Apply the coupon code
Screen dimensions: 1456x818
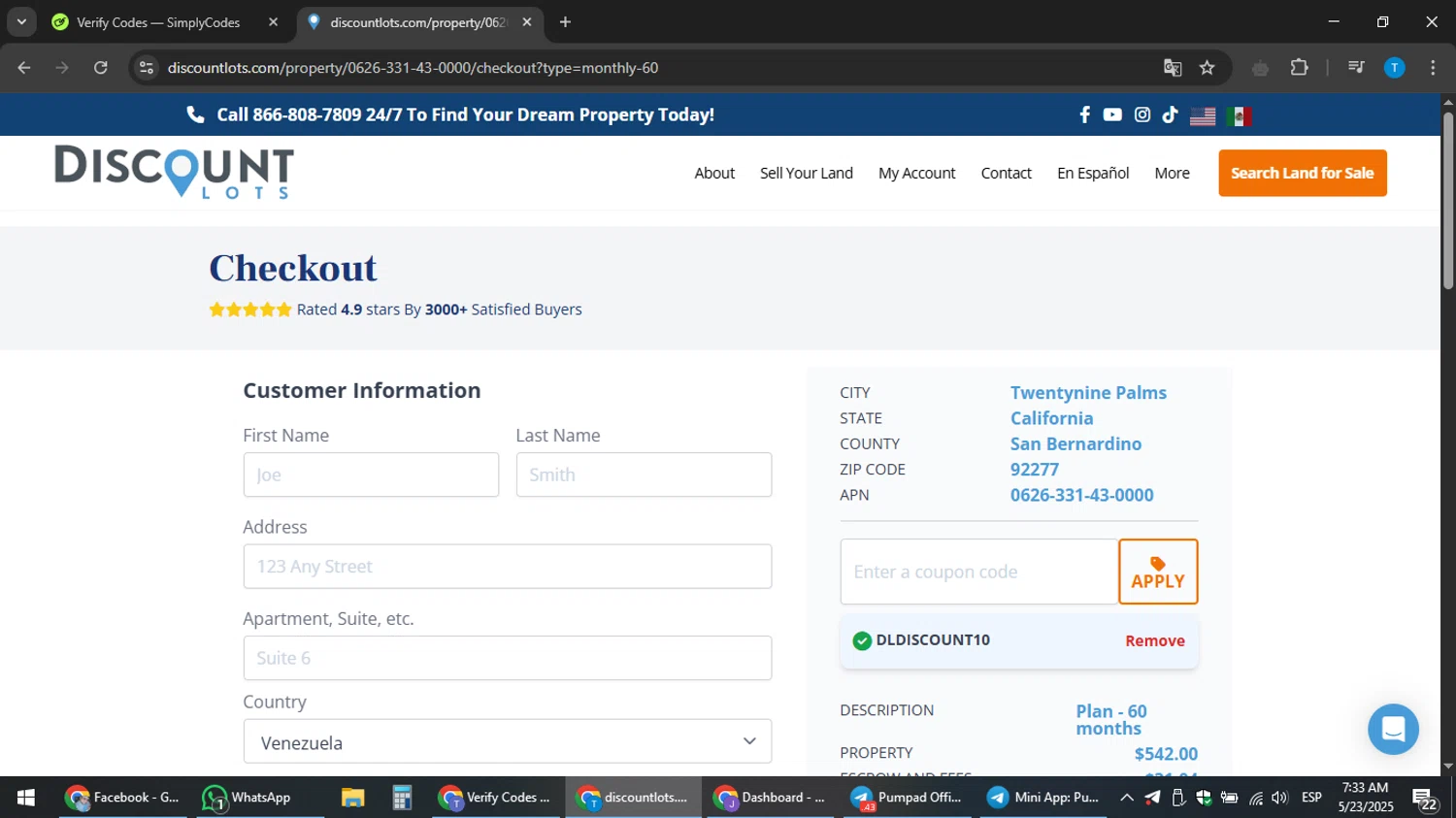point(1158,572)
